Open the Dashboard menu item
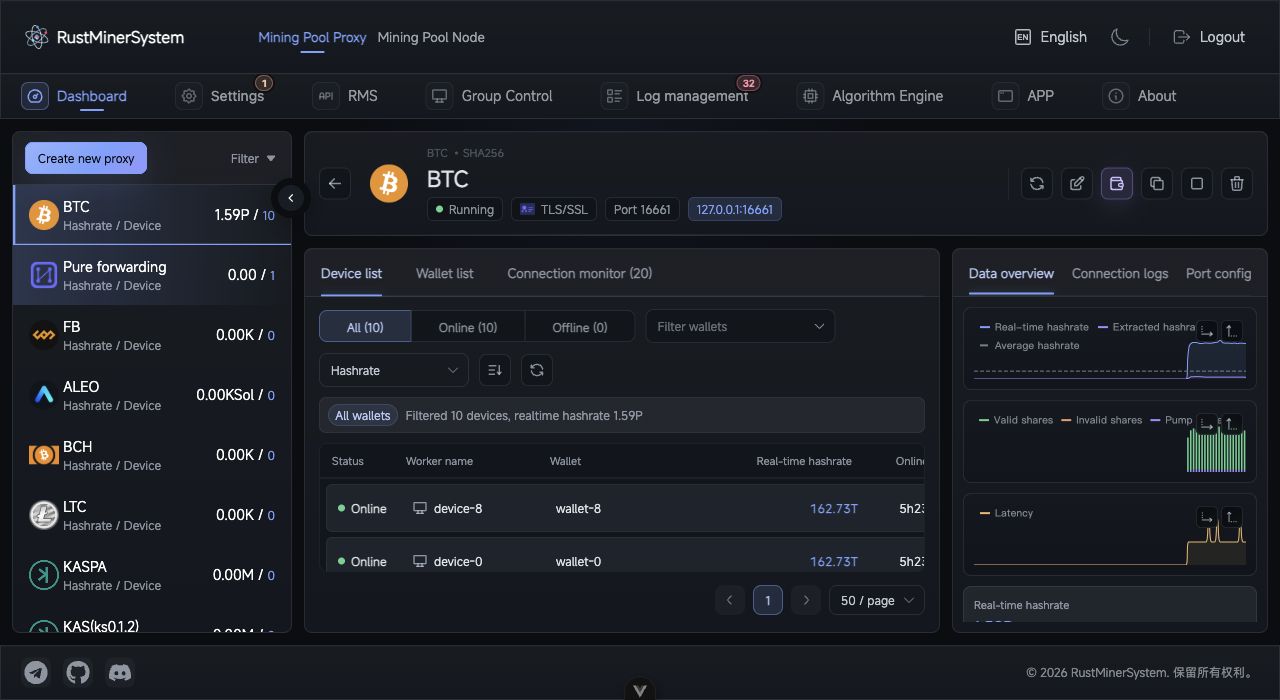Screen dimensions: 1280x700 [74, 96]
